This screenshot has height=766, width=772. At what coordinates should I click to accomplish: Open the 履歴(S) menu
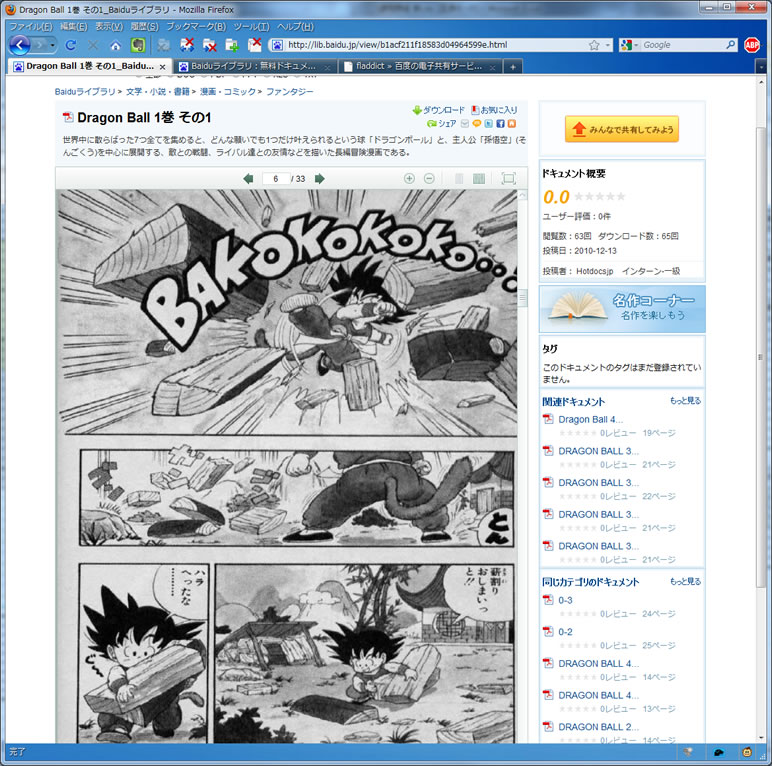tap(145, 27)
